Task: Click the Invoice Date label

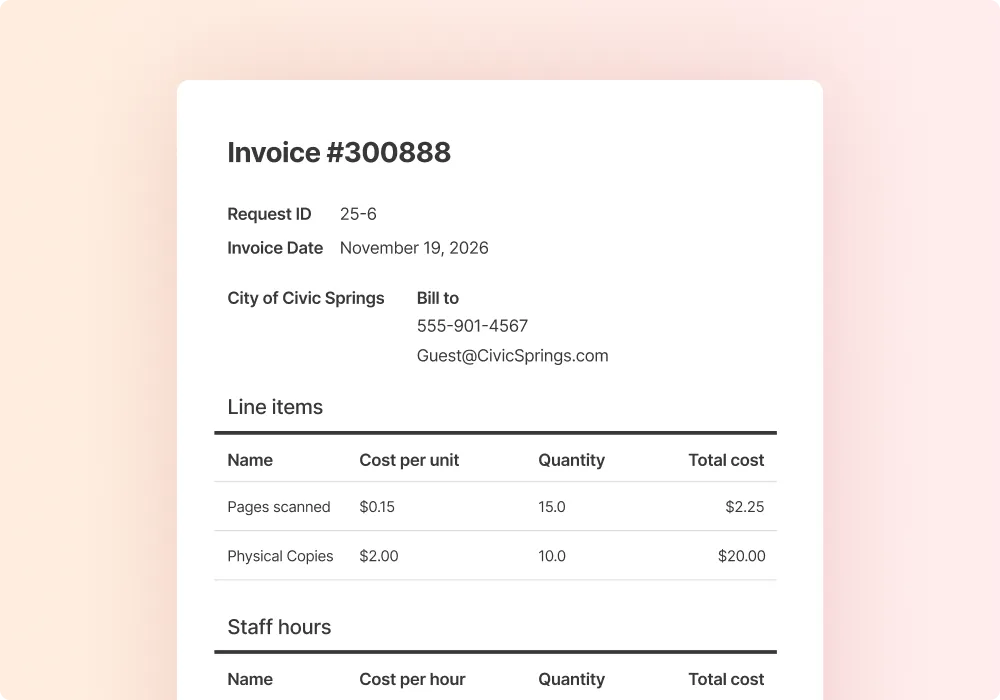Action: point(275,248)
